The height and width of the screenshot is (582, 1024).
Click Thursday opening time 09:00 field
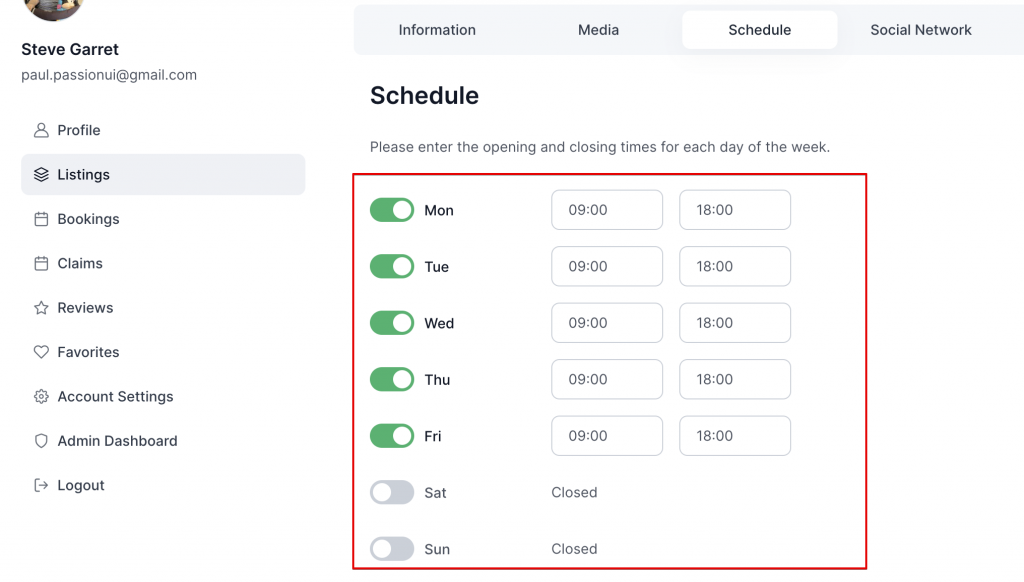(x=607, y=380)
